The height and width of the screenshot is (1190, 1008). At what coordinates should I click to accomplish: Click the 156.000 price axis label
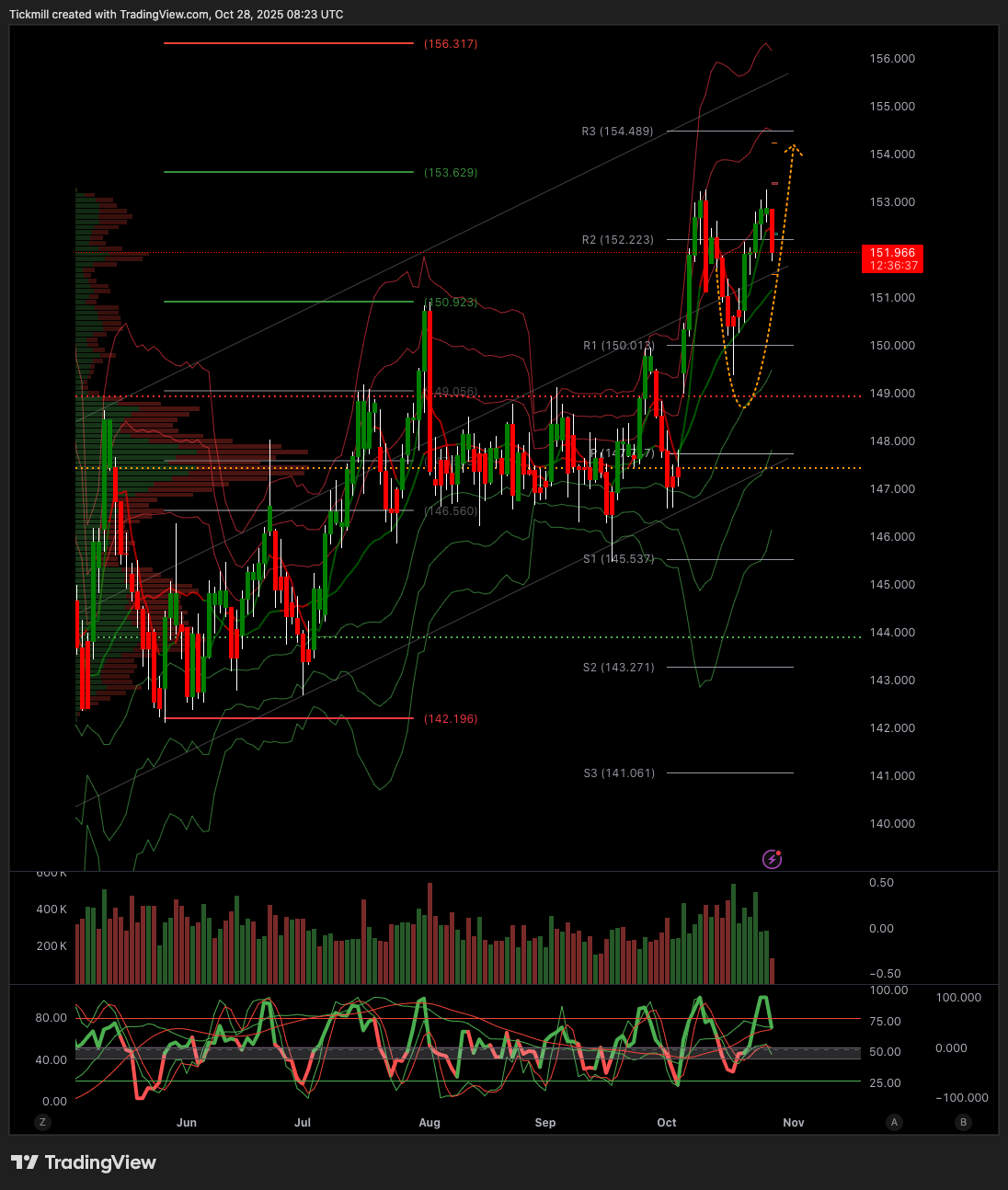[892, 59]
